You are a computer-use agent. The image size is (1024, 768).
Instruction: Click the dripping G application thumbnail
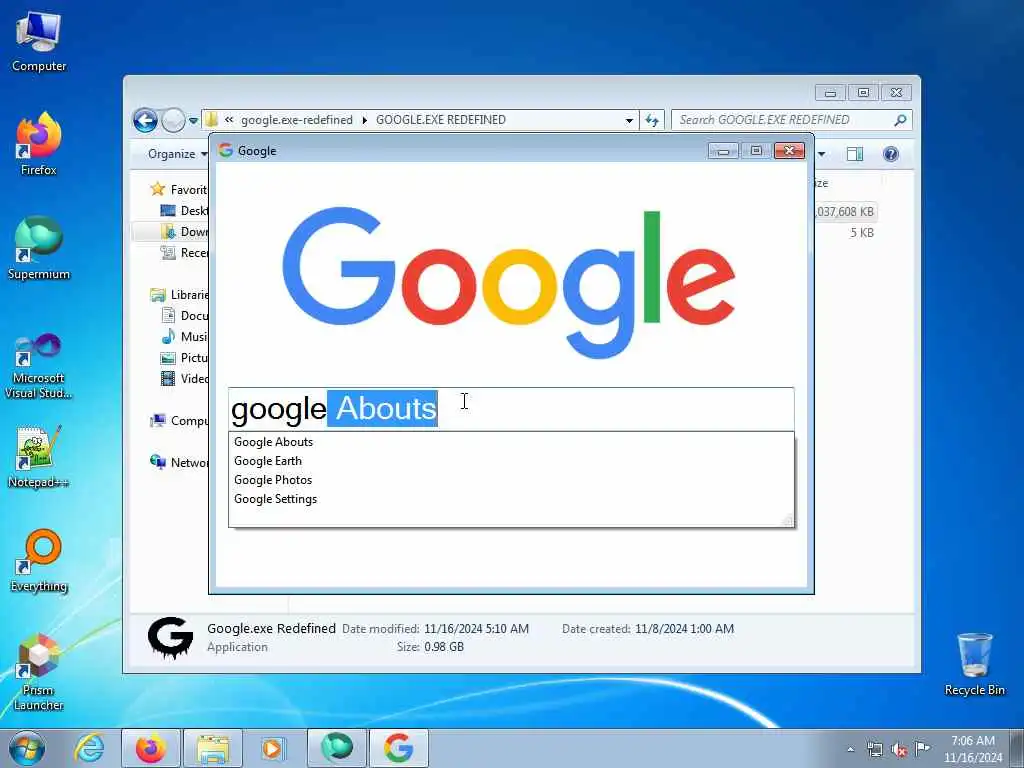tap(170, 638)
